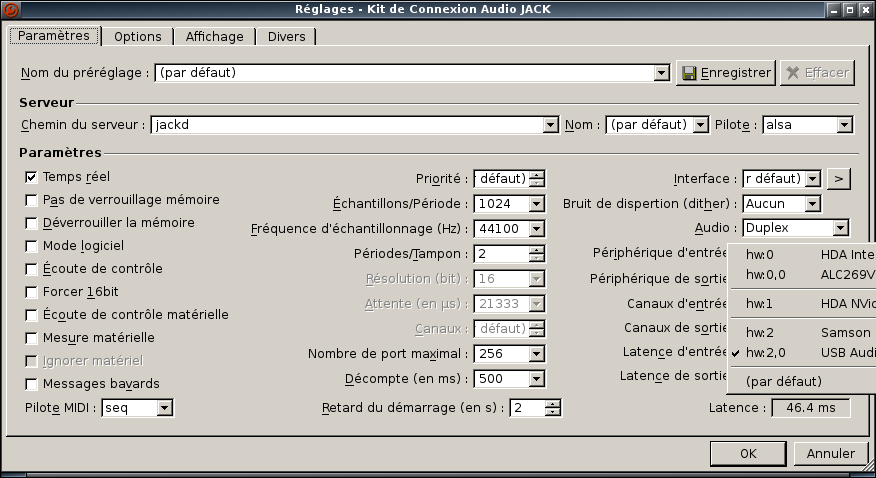Open the Divers tab

[287, 36]
